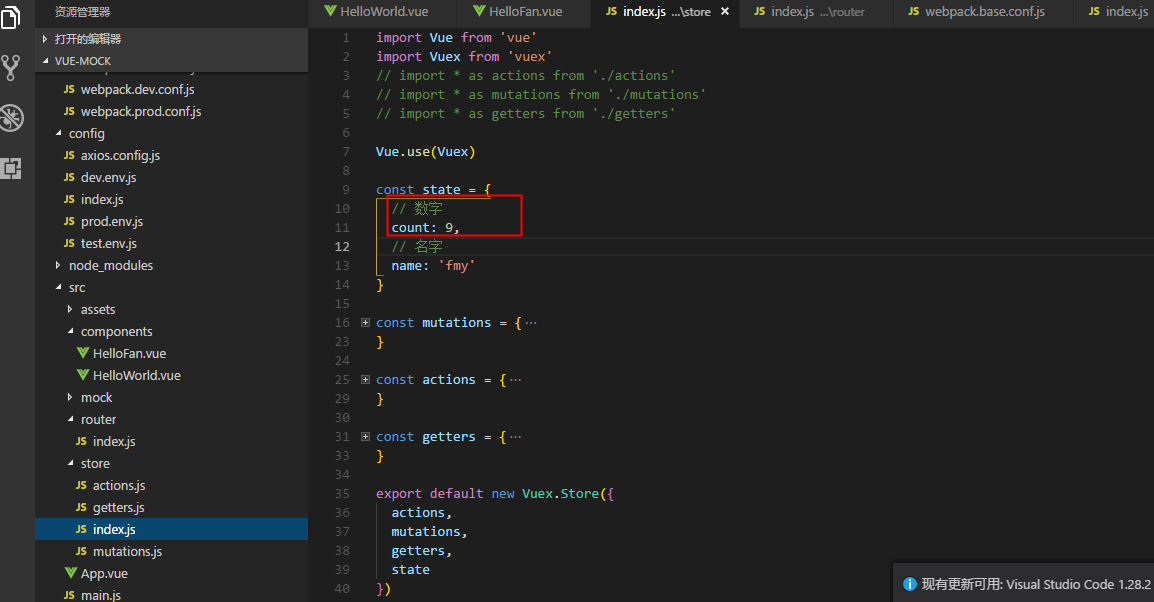Viewport: 1154px width, 602px height.
Task: Click the commented import of './mutations'
Action: click(541, 95)
